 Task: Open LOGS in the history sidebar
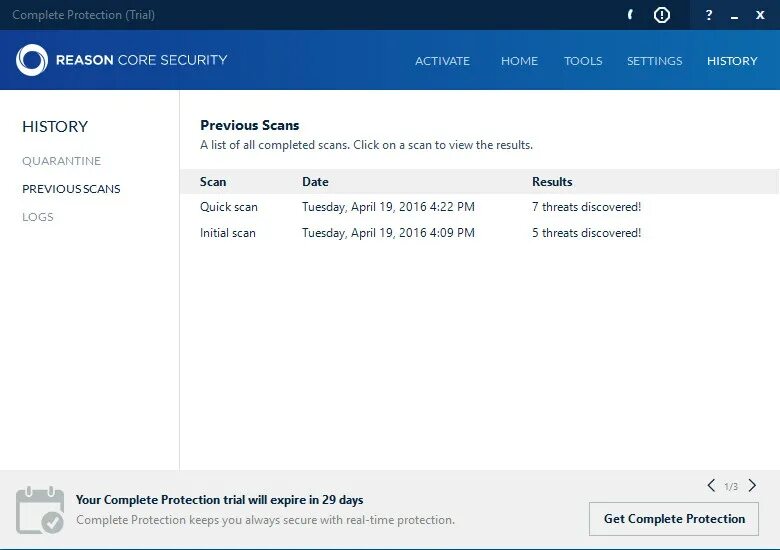(x=38, y=217)
